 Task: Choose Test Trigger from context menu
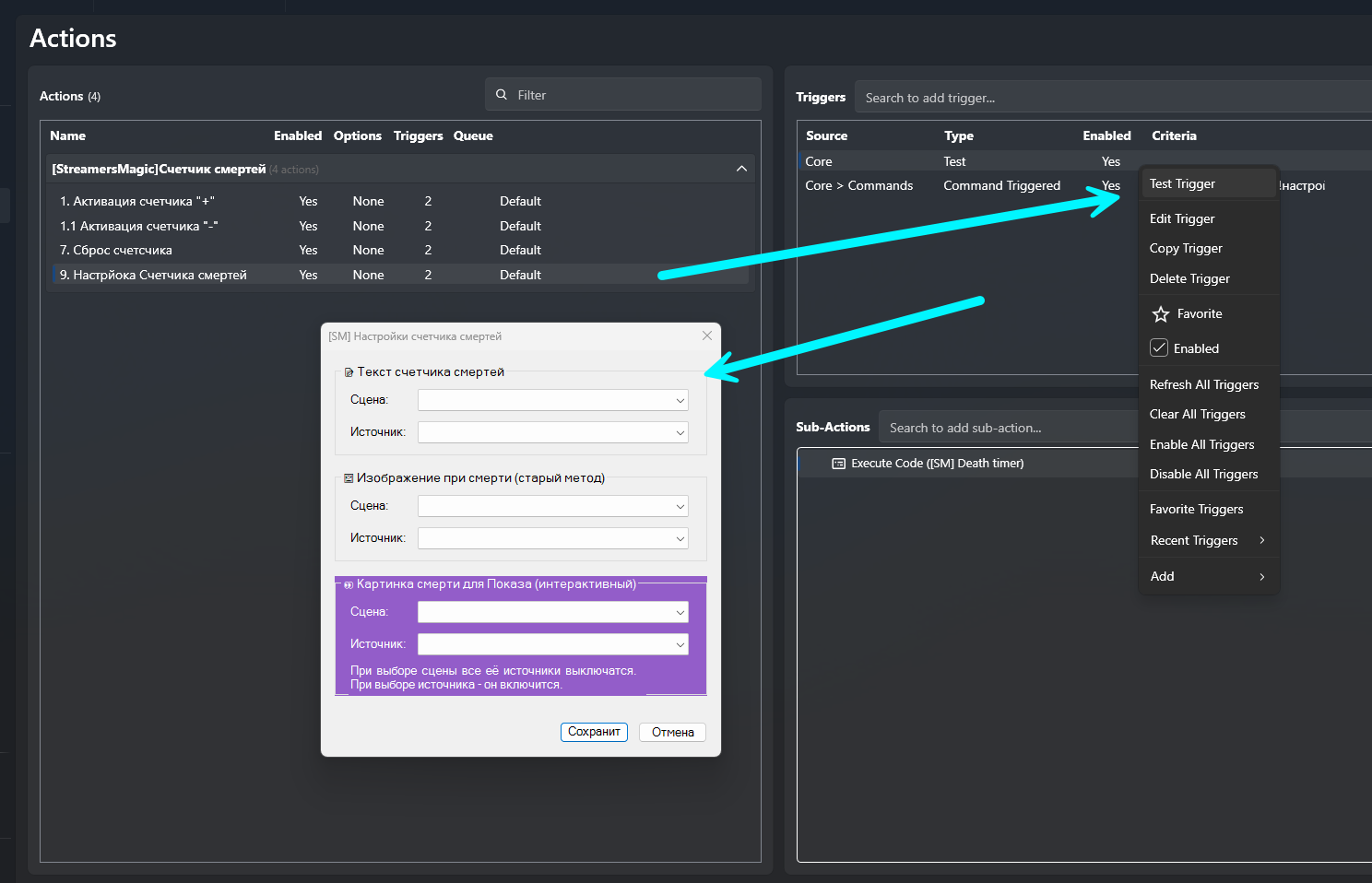point(1182,183)
